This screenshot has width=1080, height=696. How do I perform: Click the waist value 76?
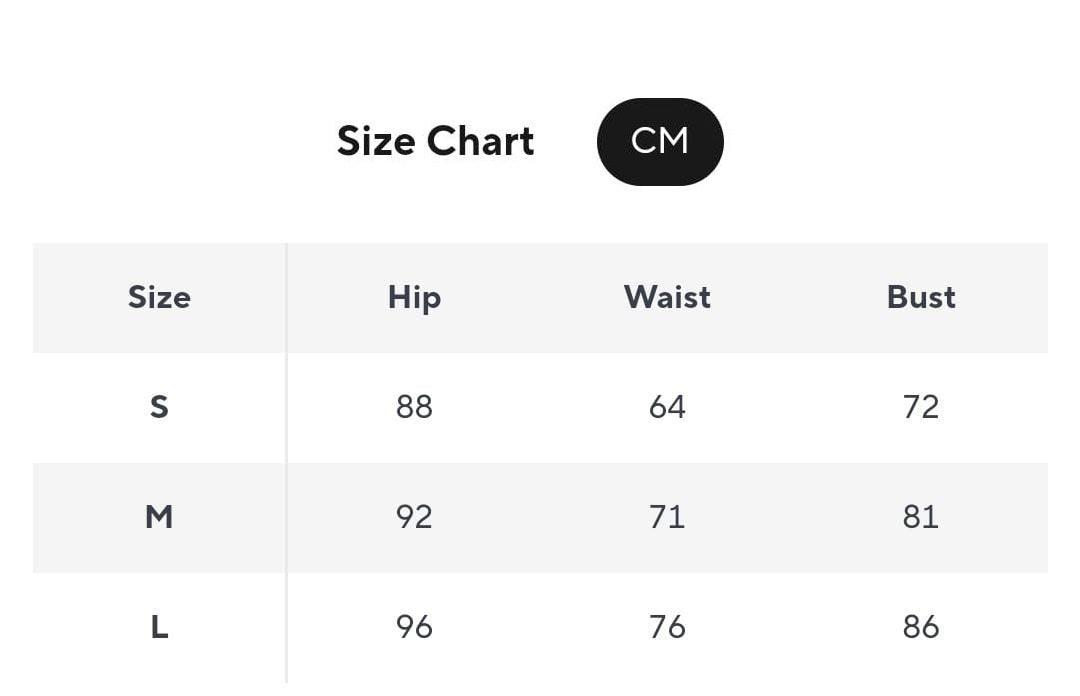tap(667, 627)
